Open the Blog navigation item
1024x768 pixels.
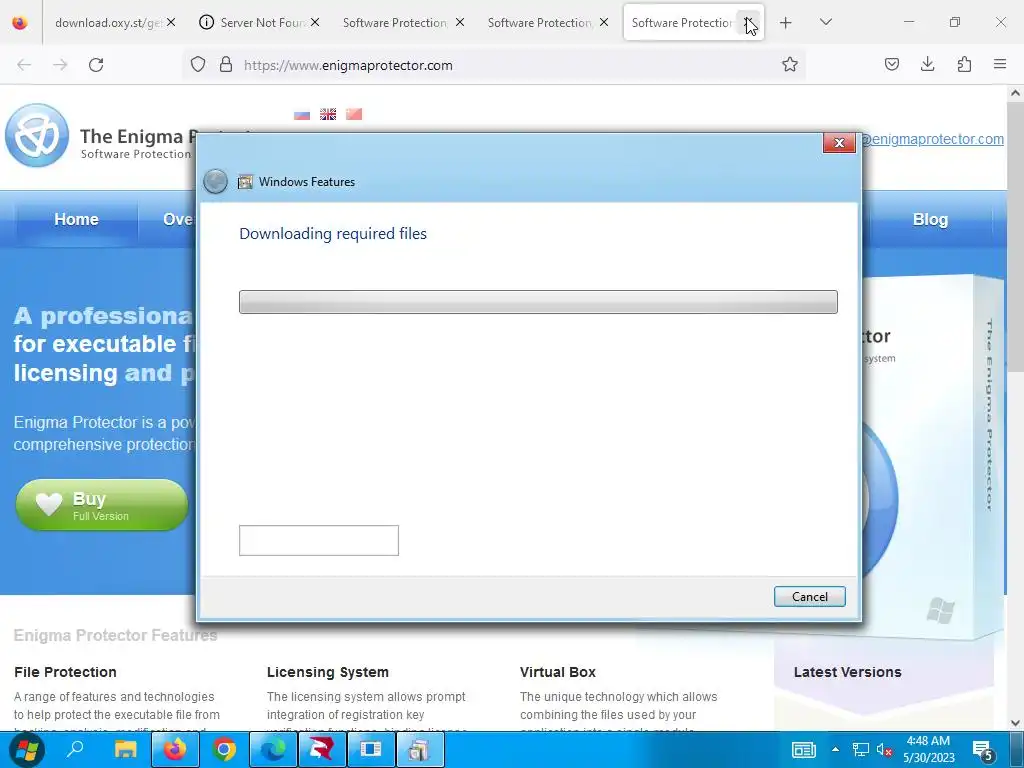(x=930, y=219)
